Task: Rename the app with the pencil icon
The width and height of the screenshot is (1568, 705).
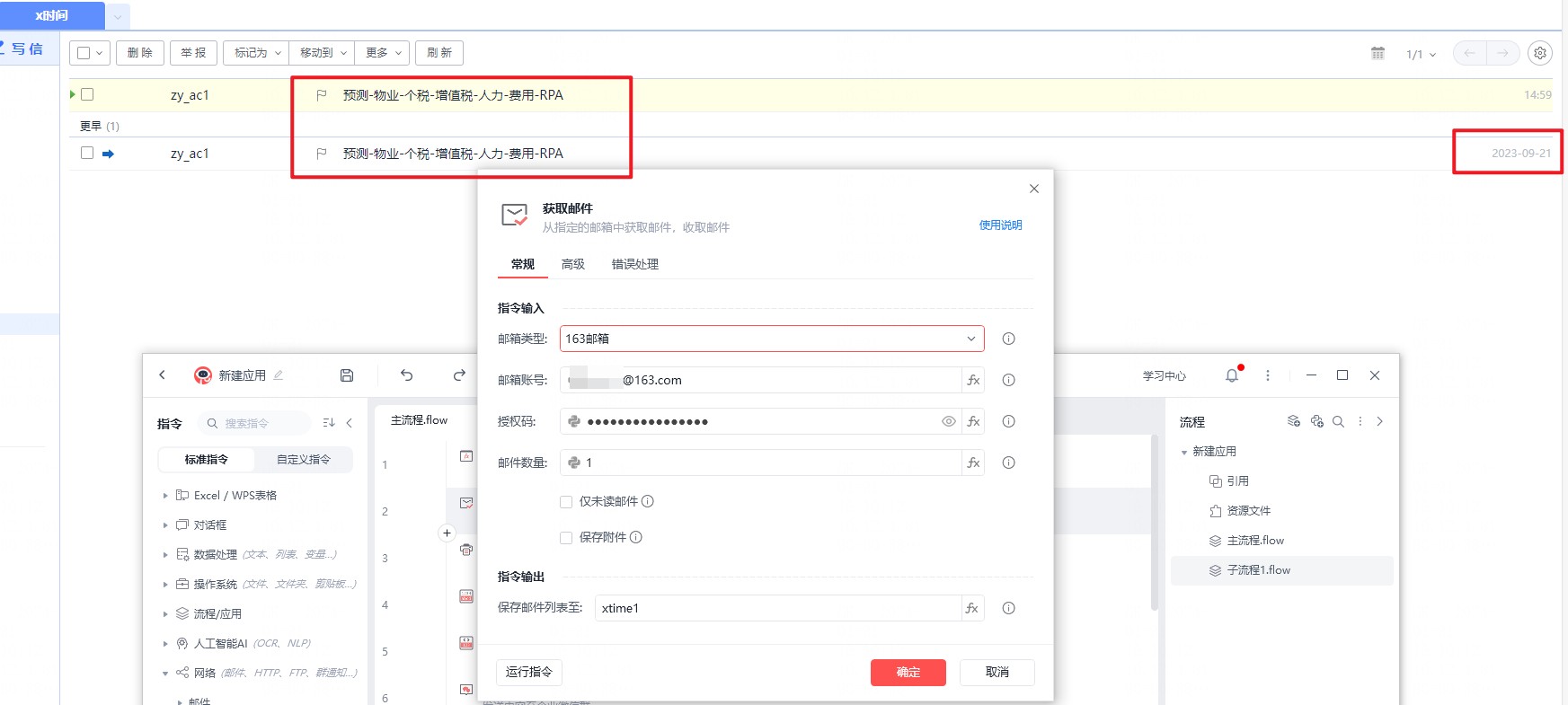Action: (x=279, y=375)
